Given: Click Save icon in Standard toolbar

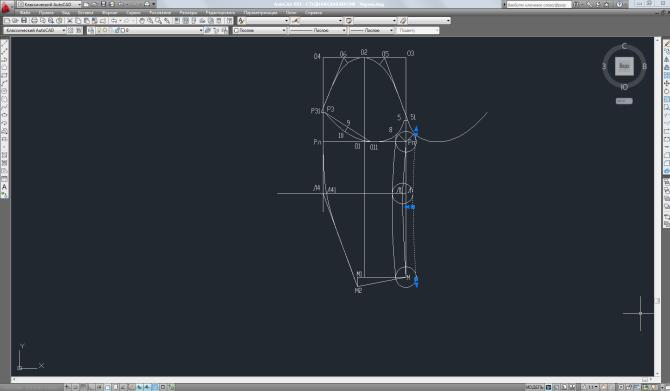Looking at the screenshot, I should [x=24, y=21].
